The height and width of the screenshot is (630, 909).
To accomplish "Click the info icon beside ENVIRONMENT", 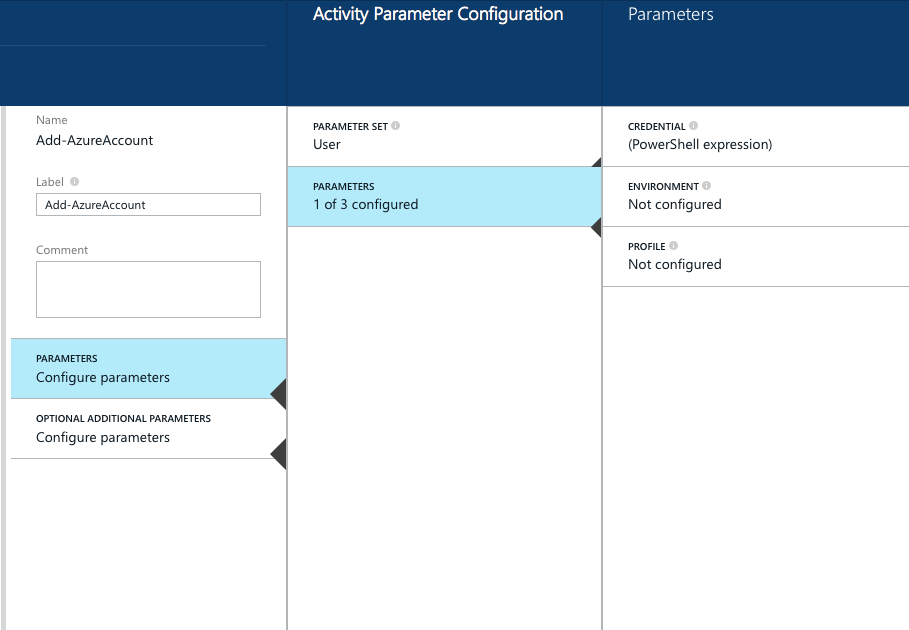I will (706, 185).
